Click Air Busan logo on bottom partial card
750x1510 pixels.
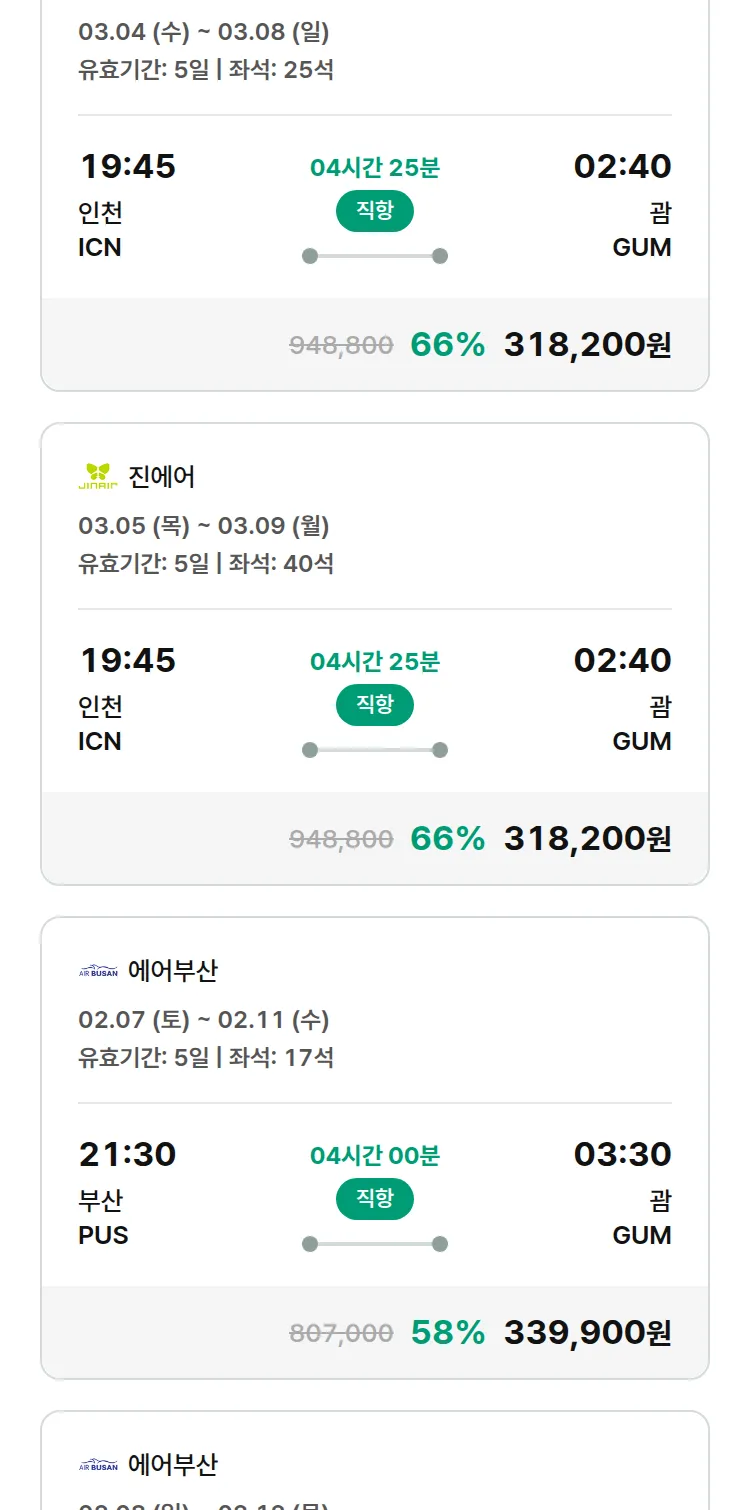coord(98,1465)
